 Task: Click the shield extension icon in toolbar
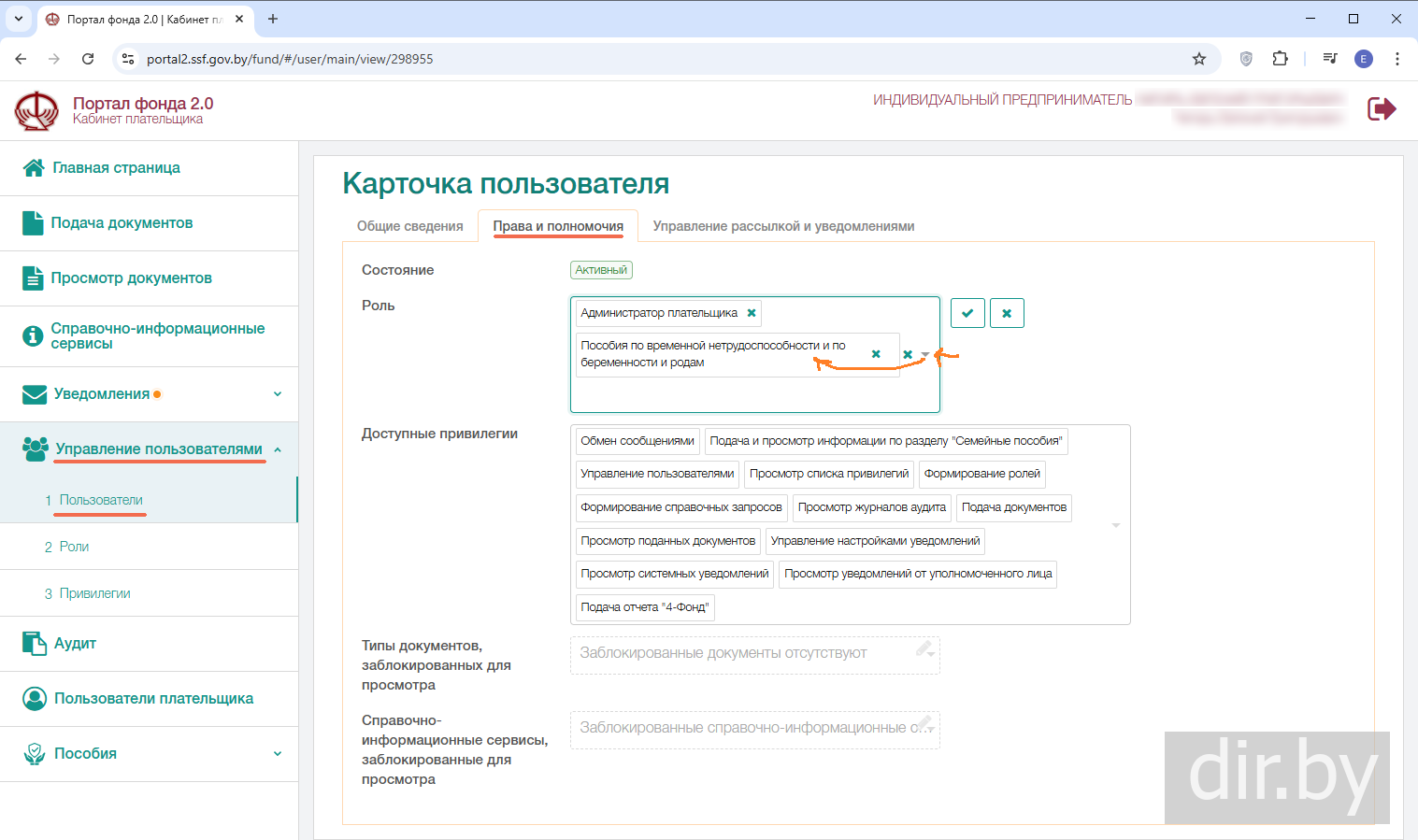[1246, 59]
